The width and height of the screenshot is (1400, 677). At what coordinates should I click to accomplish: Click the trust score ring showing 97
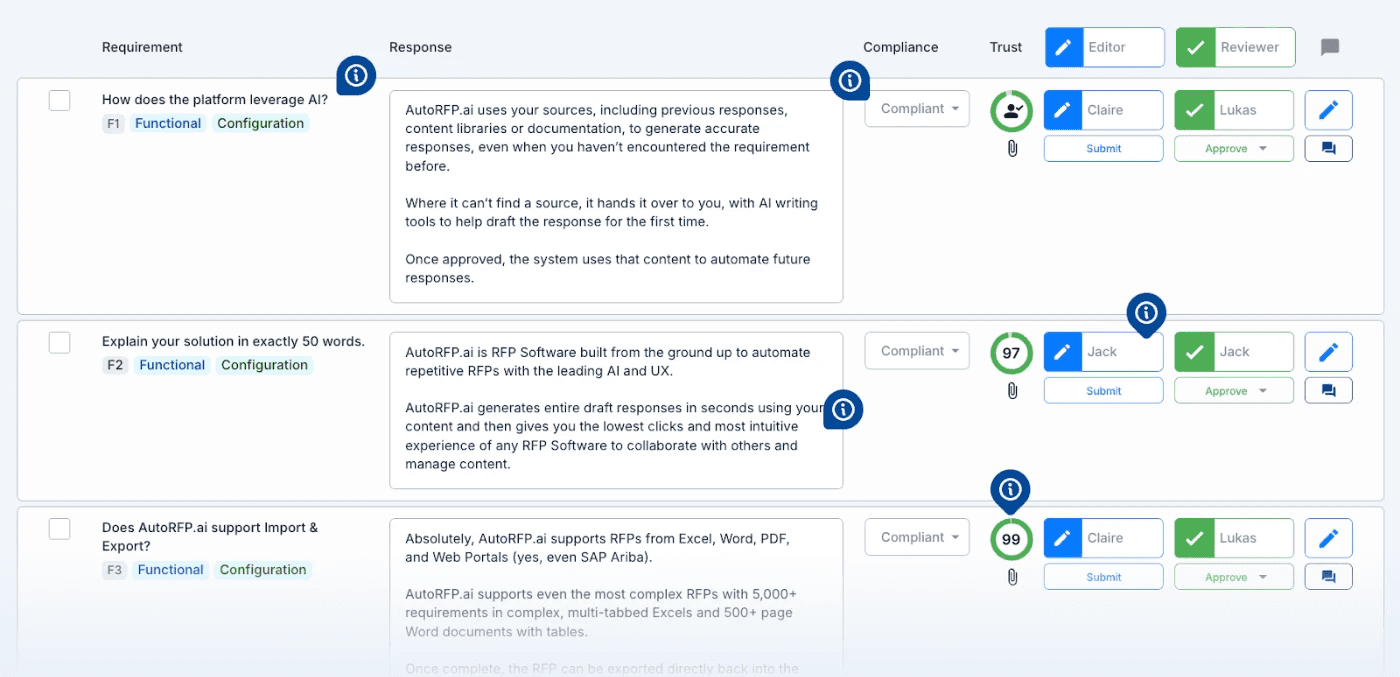[1011, 353]
